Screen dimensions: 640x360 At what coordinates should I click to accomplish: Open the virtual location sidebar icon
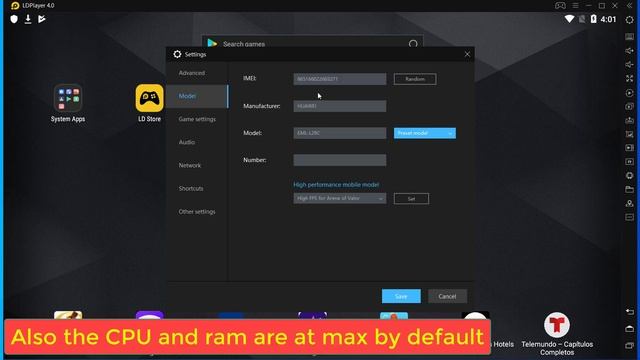click(629, 203)
